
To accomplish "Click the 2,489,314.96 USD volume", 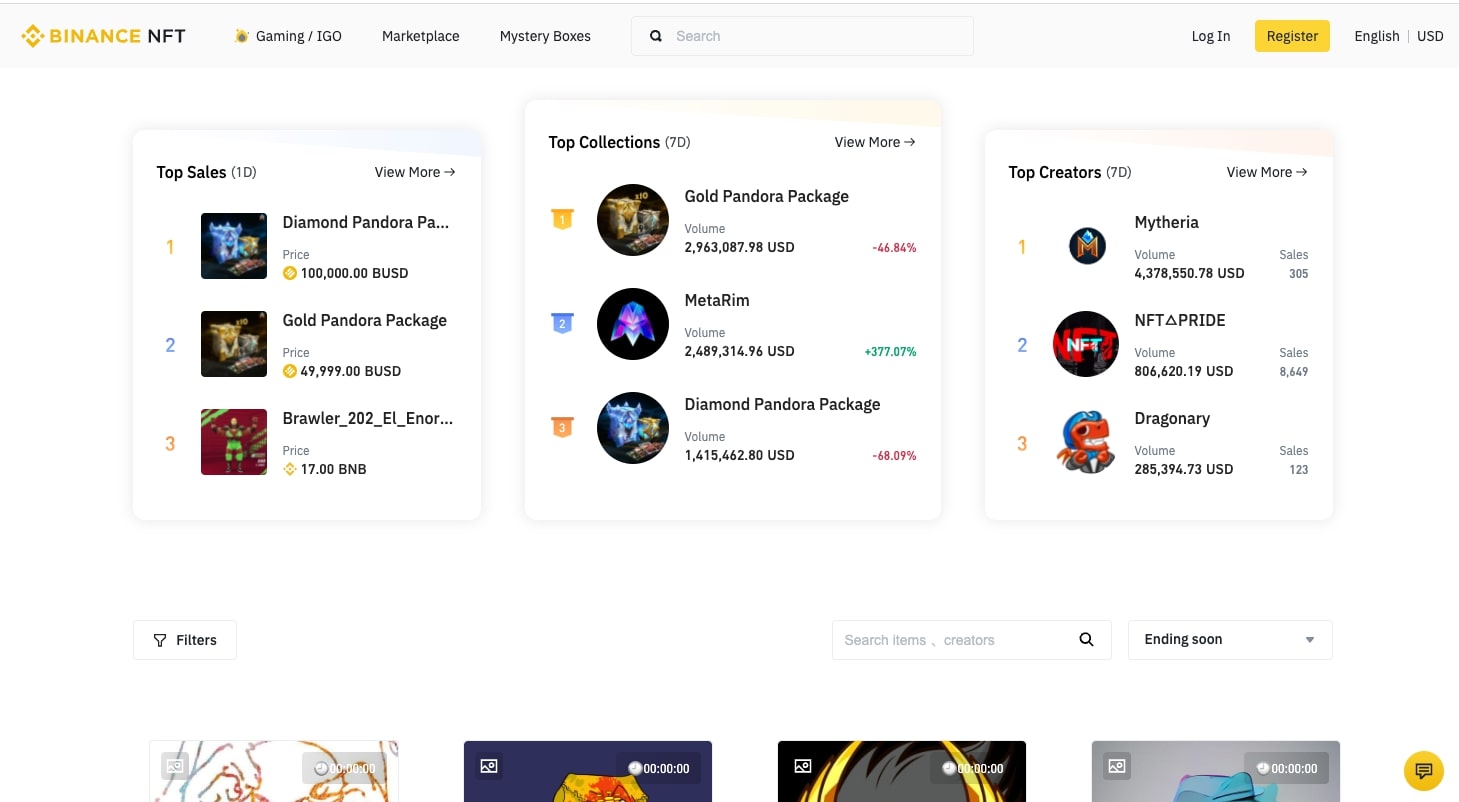I will tap(739, 351).
